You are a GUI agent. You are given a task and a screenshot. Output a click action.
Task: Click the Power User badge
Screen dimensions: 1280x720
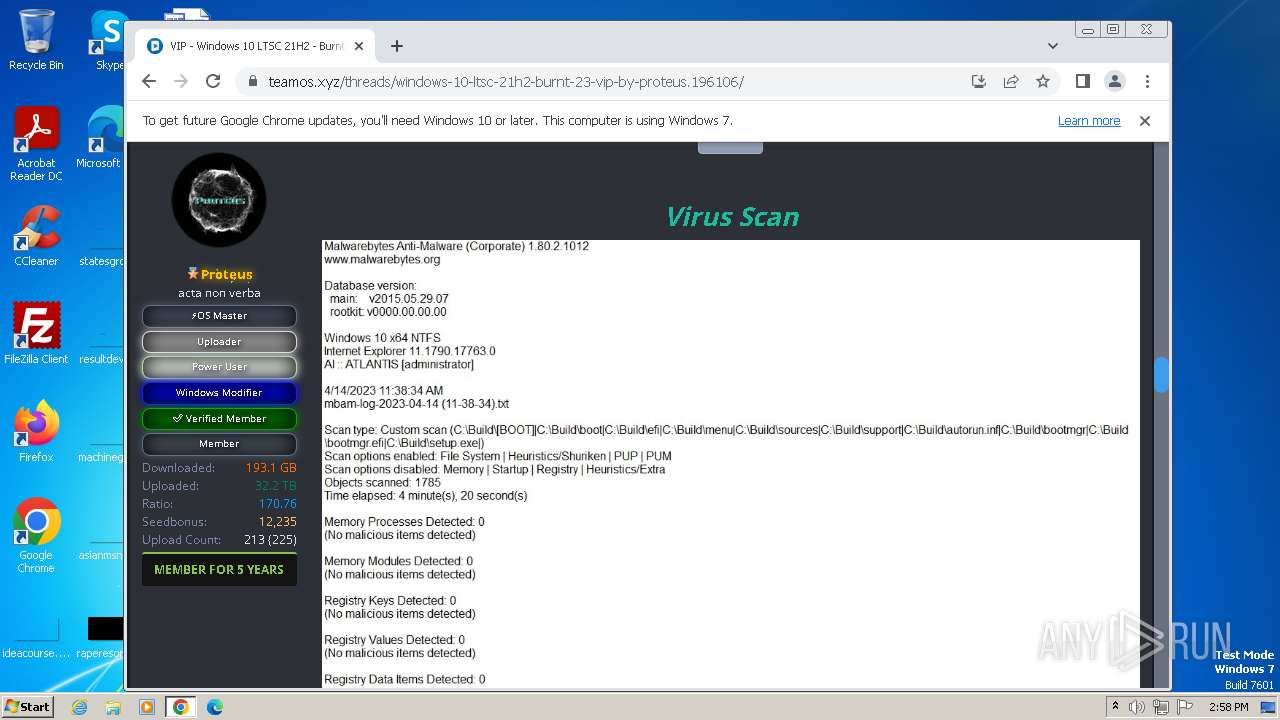(x=219, y=367)
